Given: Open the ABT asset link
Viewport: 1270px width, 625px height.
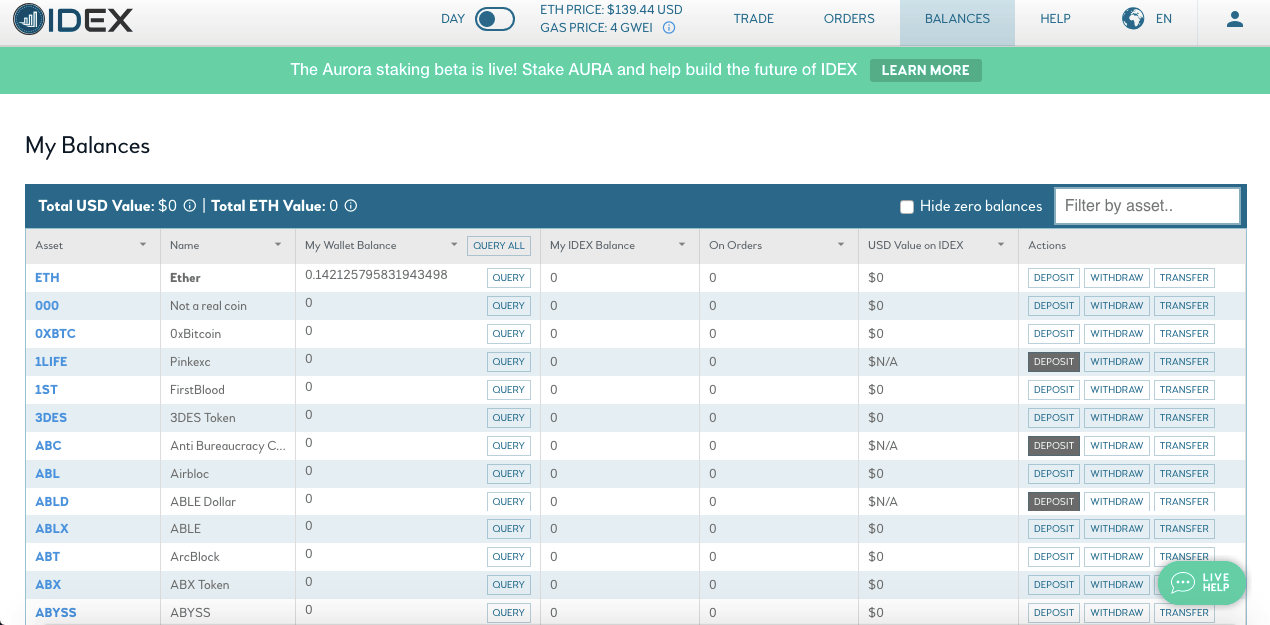Looking at the screenshot, I should pyautogui.click(x=47, y=557).
